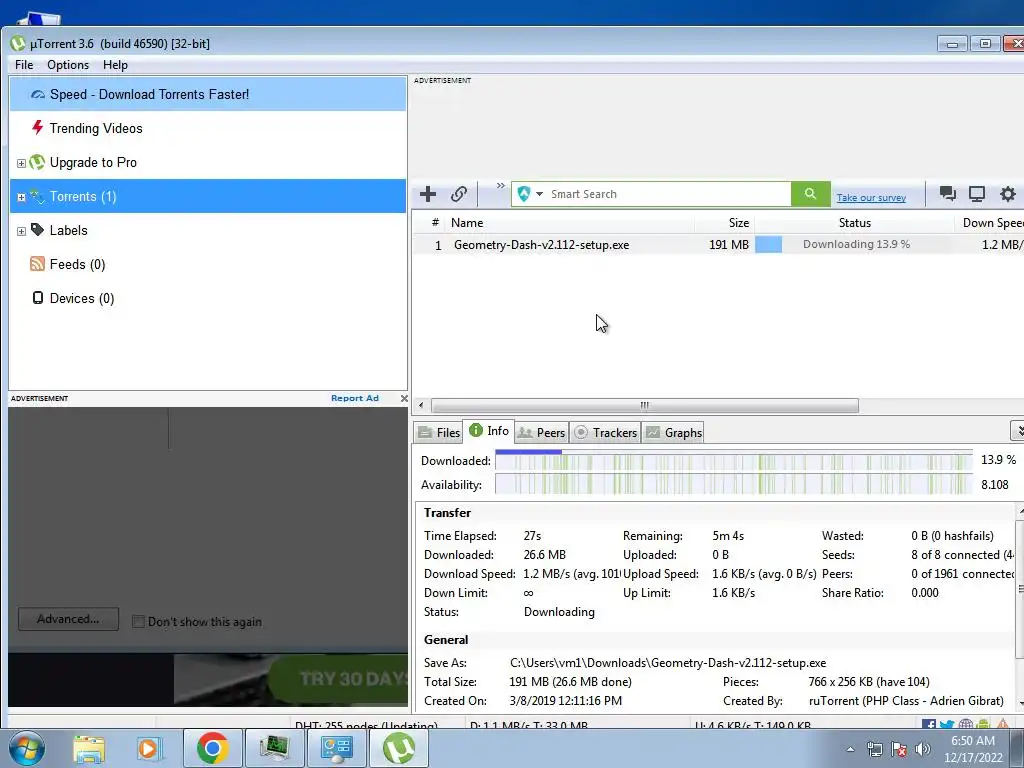This screenshot has height=768, width=1024.
Task: Select Devices (0) in the sidebar
Action: coord(208,298)
